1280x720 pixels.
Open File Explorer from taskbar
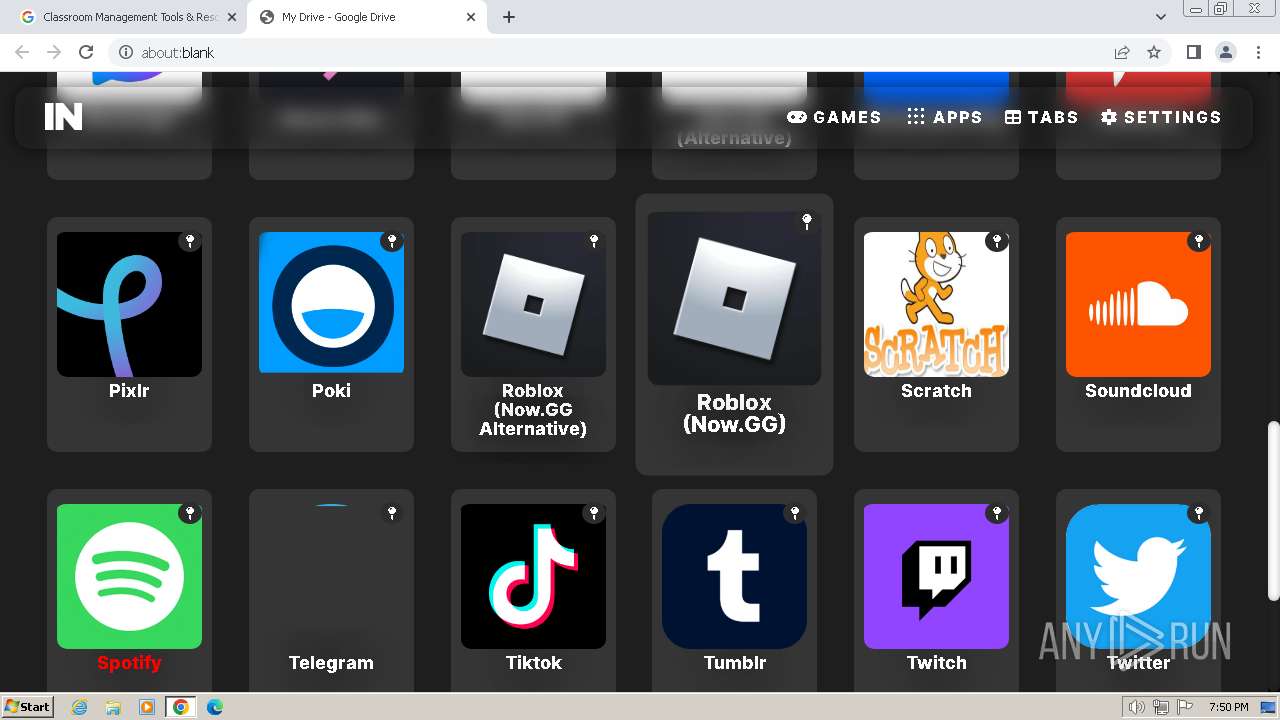pyautogui.click(x=113, y=707)
